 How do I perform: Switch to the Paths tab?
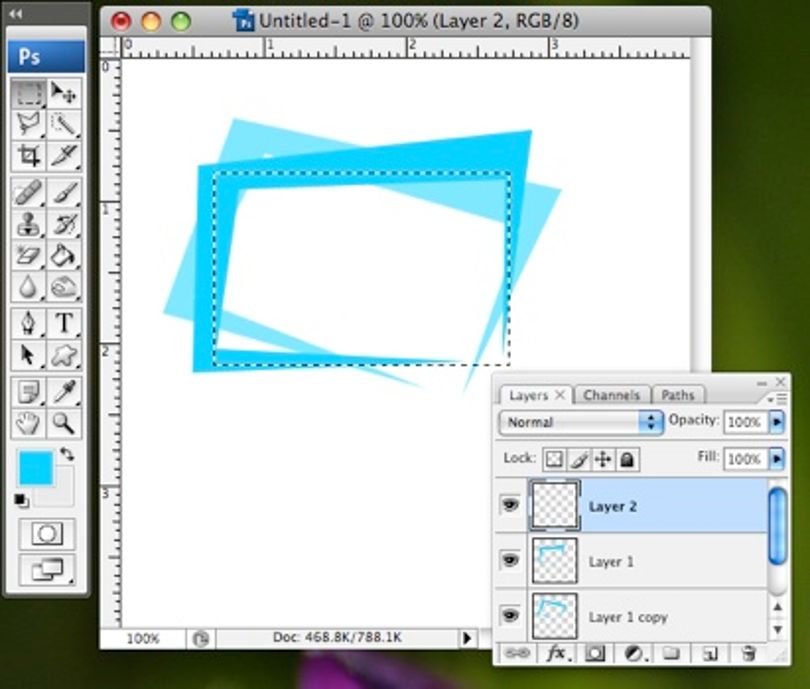pyautogui.click(x=678, y=395)
